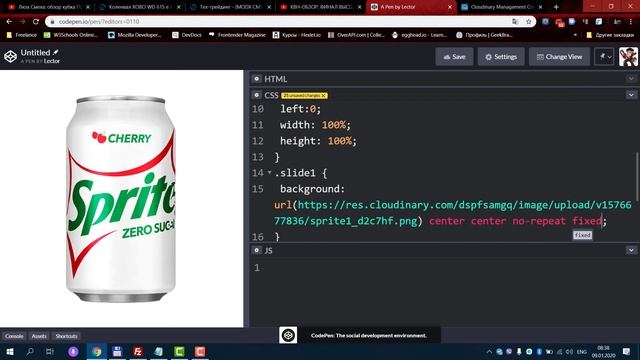This screenshot has width=640, height=360.
Task: Open Windows search from taskbar
Action: [30, 351]
